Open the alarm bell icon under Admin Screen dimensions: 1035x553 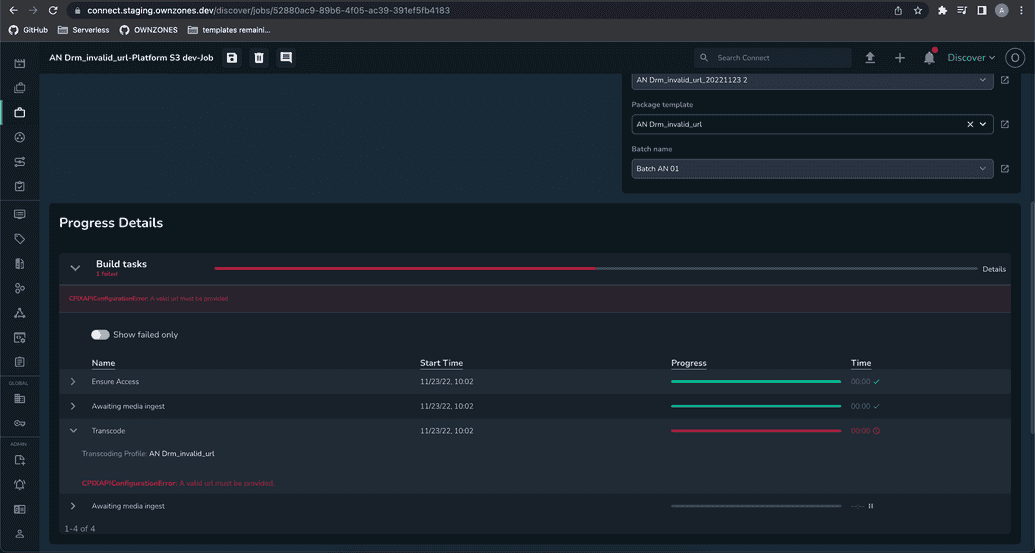click(20, 484)
